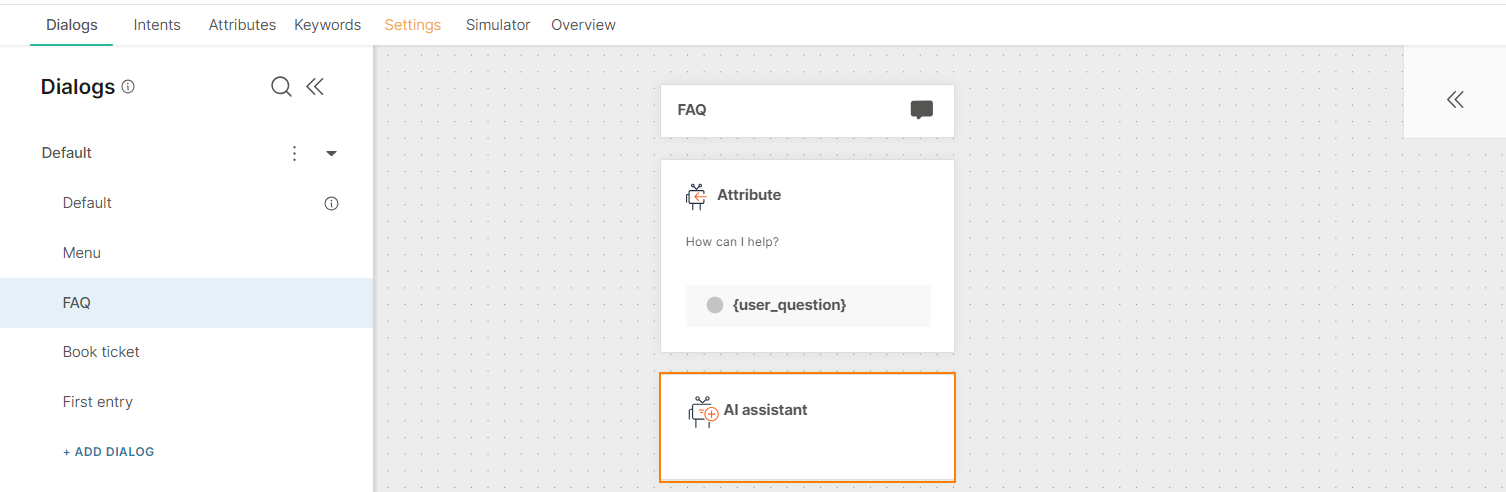The width and height of the screenshot is (1506, 492).
Task: Click the info icon next to Dialogs heading
Action: [128, 87]
